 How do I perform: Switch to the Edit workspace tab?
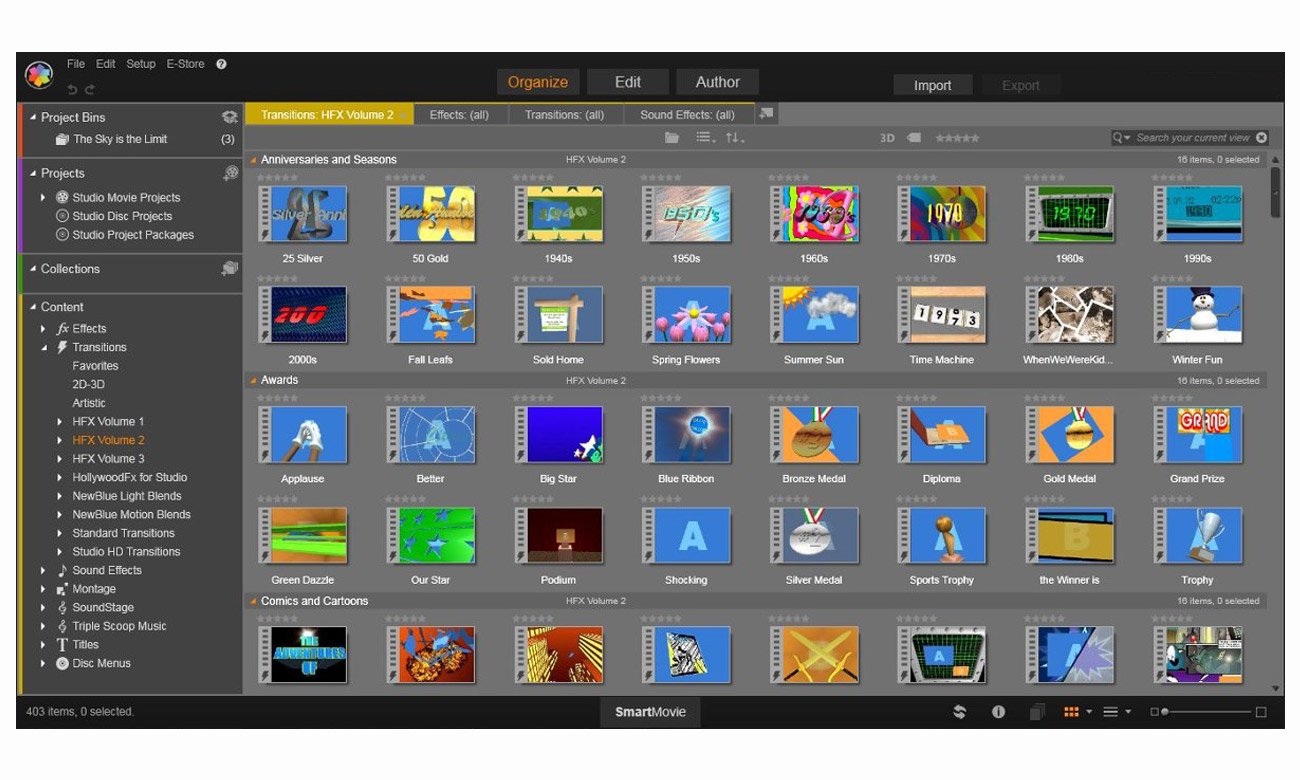point(628,82)
